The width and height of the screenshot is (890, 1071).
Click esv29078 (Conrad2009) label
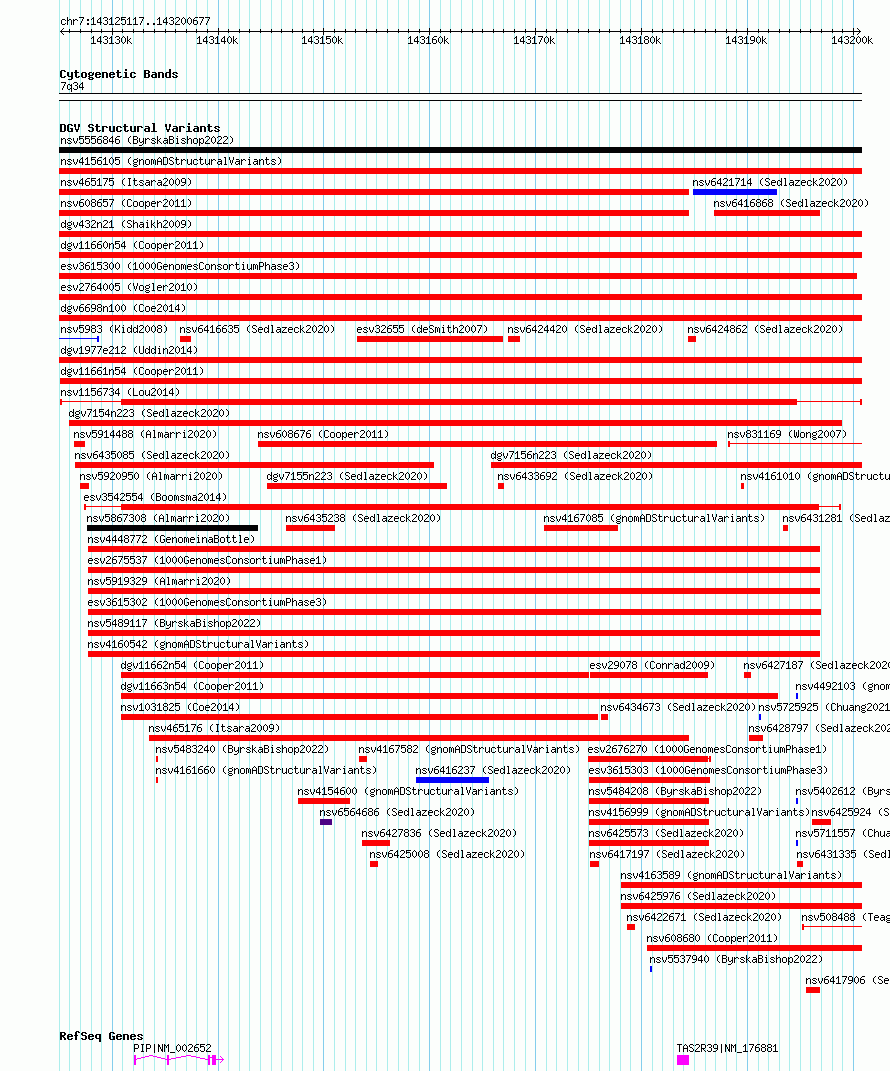click(652, 665)
